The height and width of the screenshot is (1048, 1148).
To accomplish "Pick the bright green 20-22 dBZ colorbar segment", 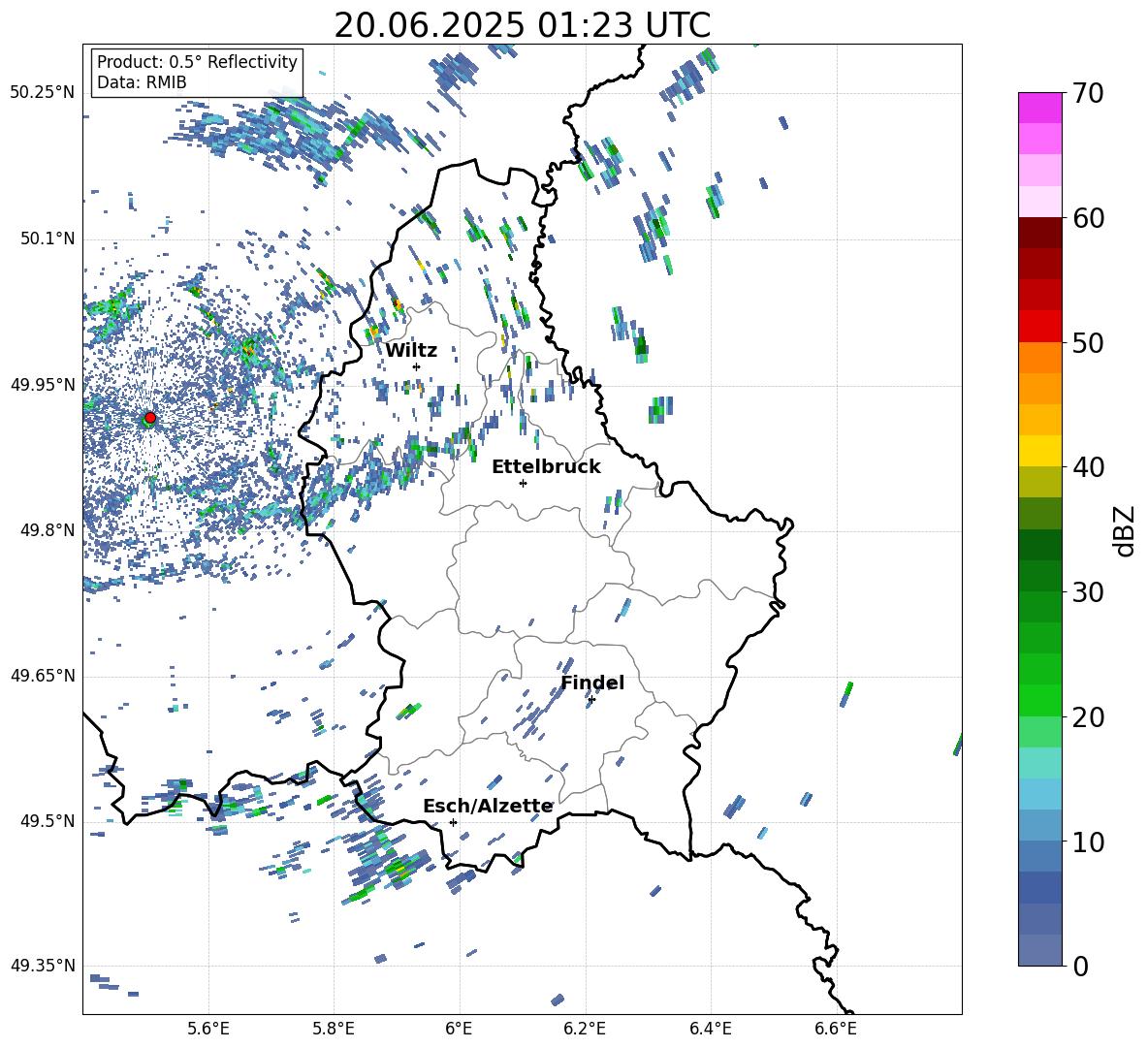I will (1039, 700).
